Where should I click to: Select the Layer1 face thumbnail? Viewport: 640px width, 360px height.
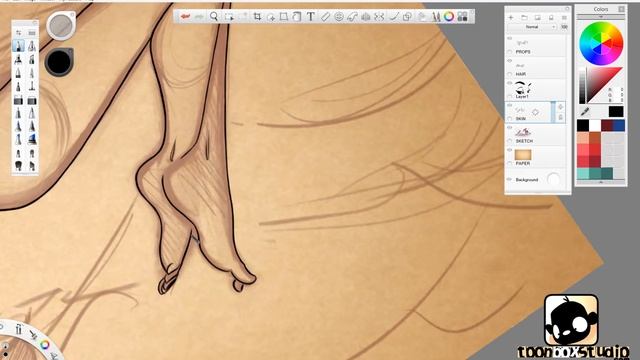coord(522,88)
